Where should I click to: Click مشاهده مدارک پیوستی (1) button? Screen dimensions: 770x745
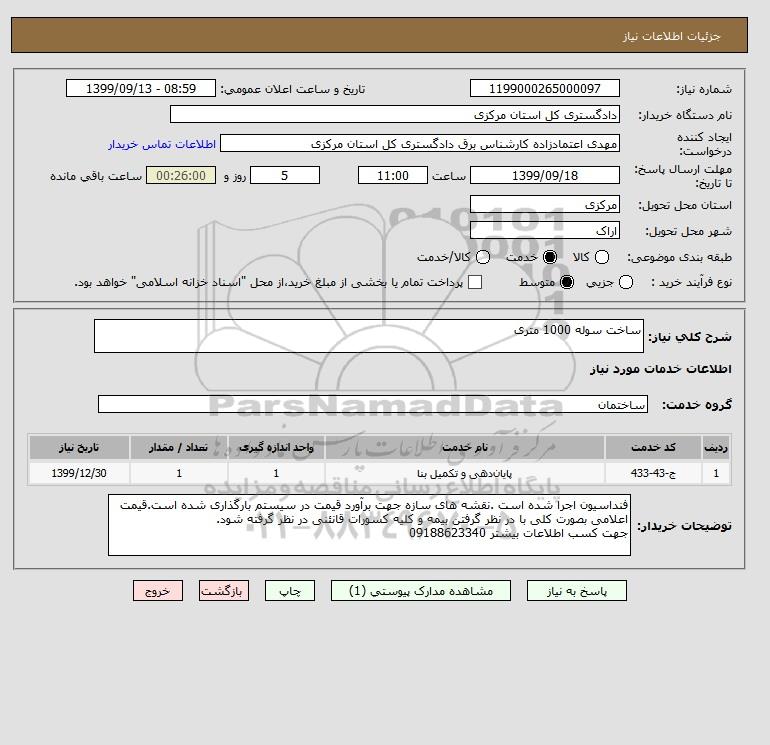coord(421,591)
